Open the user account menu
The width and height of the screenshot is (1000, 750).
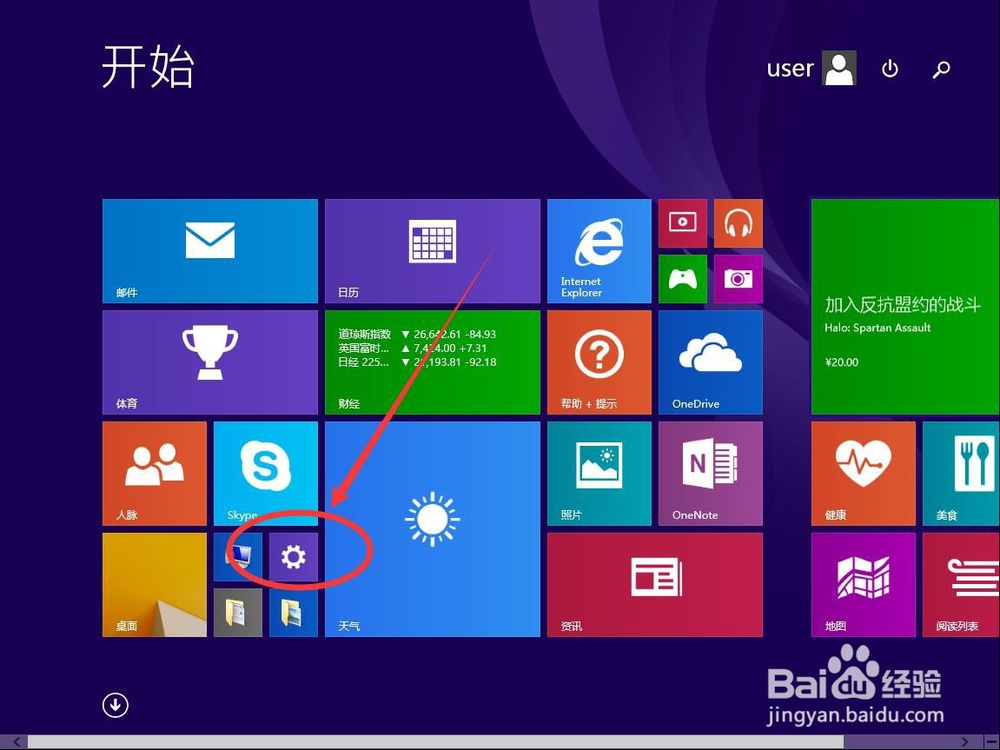(811, 68)
